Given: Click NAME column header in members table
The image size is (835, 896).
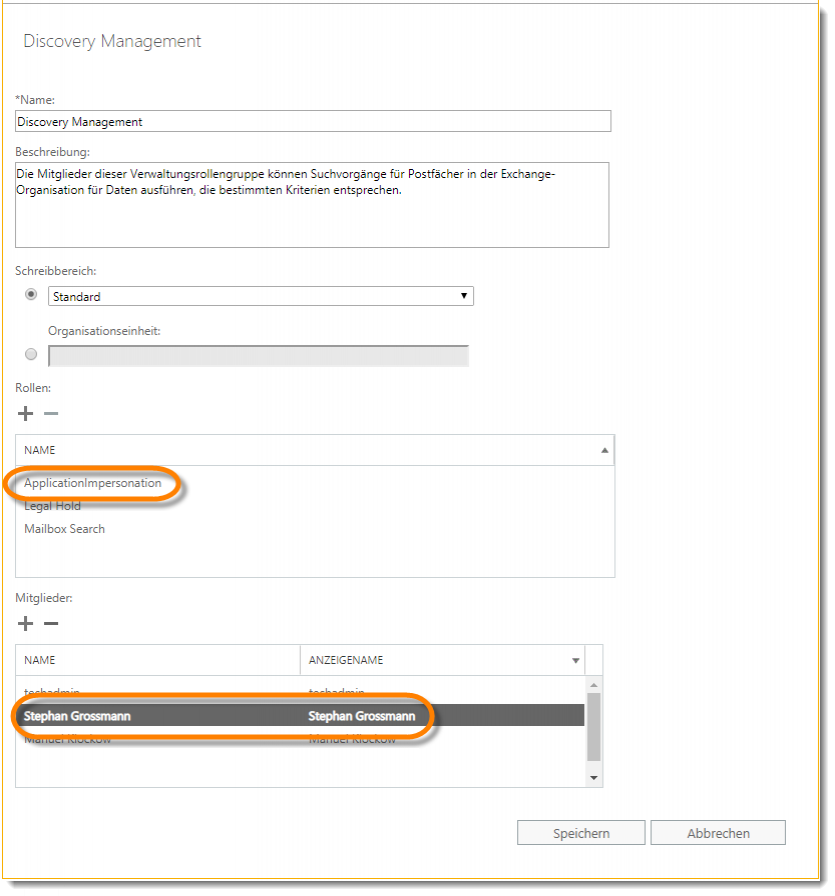Looking at the screenshot, I should (158, 660).
